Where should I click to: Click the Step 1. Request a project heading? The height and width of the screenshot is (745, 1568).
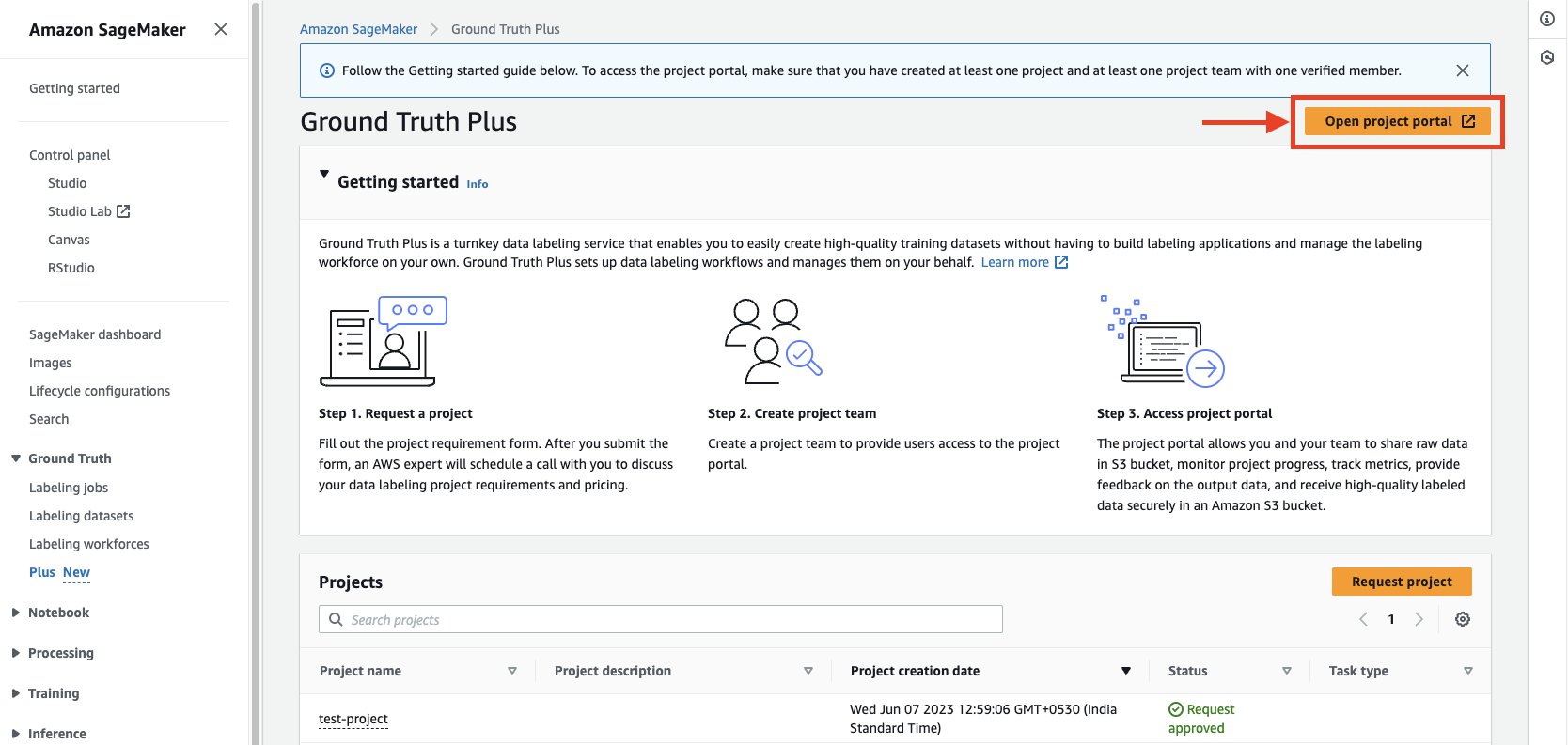[x=396, y=413]
